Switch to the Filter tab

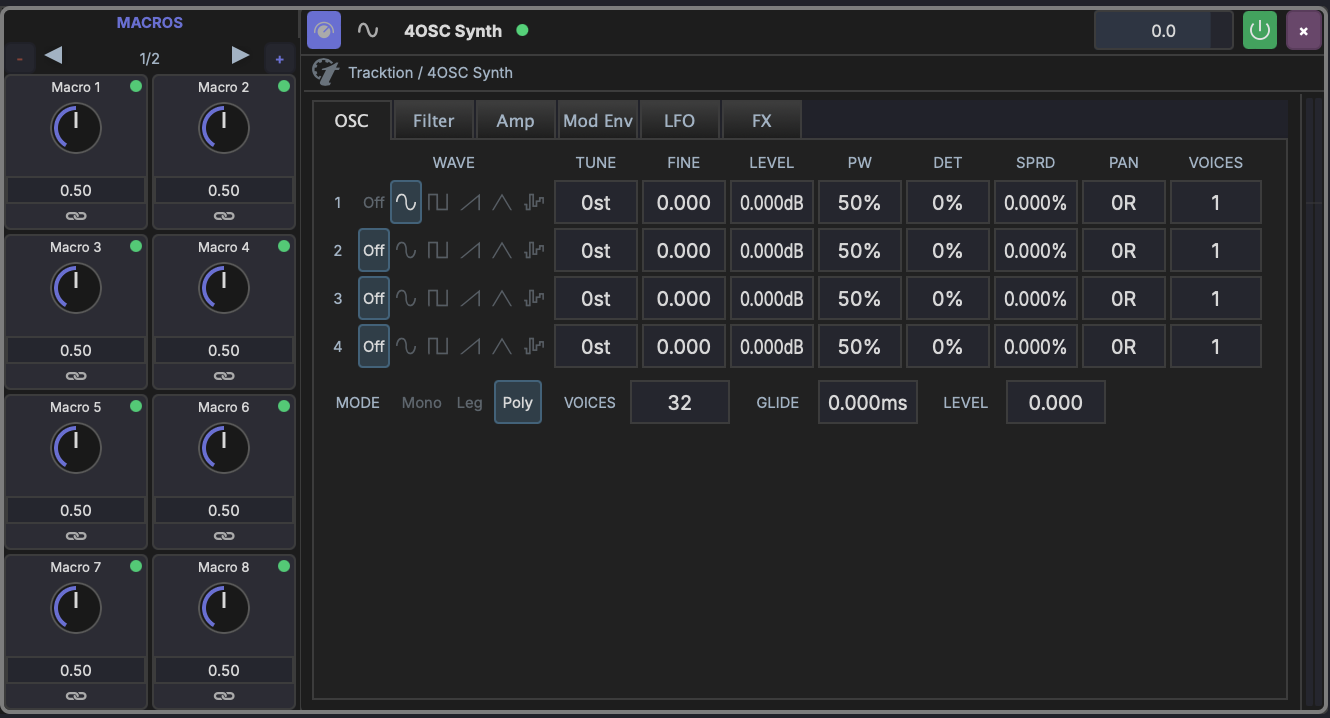(x=433, y=119)
